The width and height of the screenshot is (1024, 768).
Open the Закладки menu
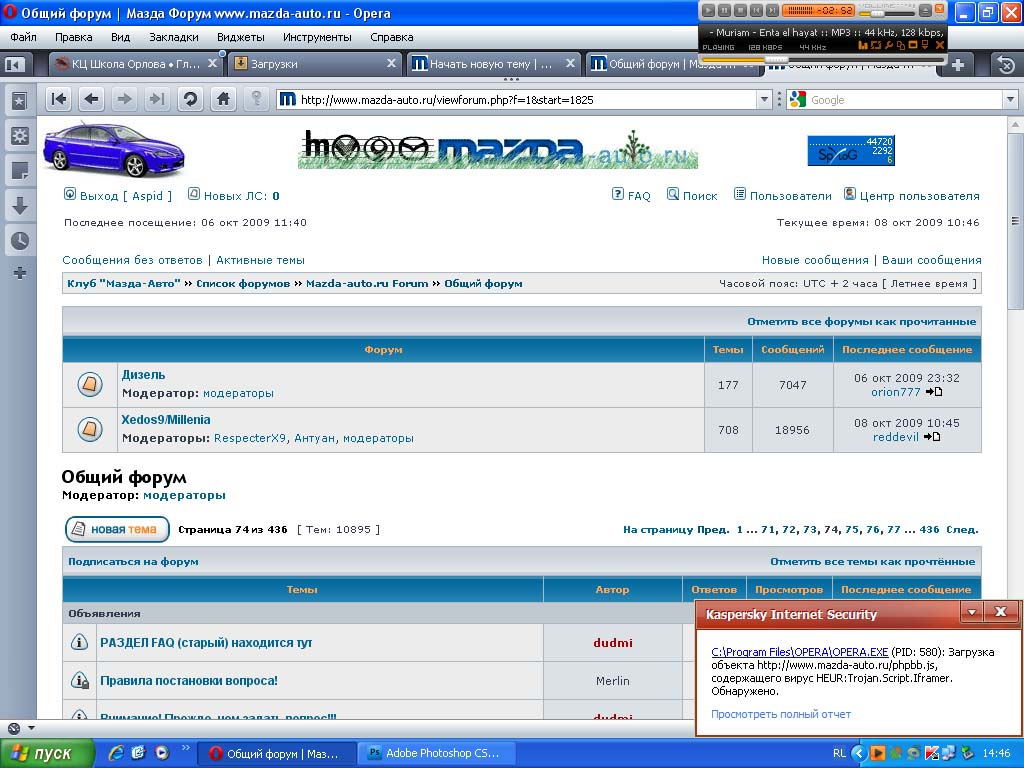point(174,37)
